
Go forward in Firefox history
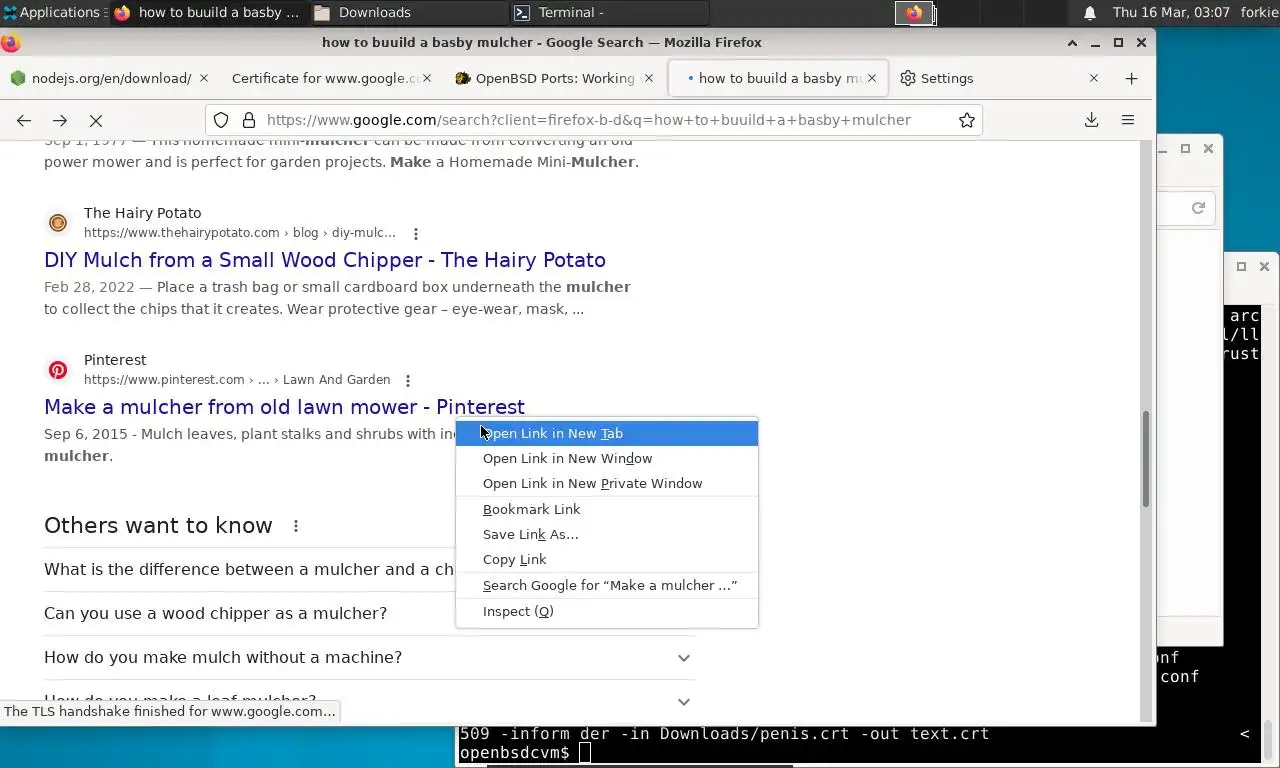point(60,120)
